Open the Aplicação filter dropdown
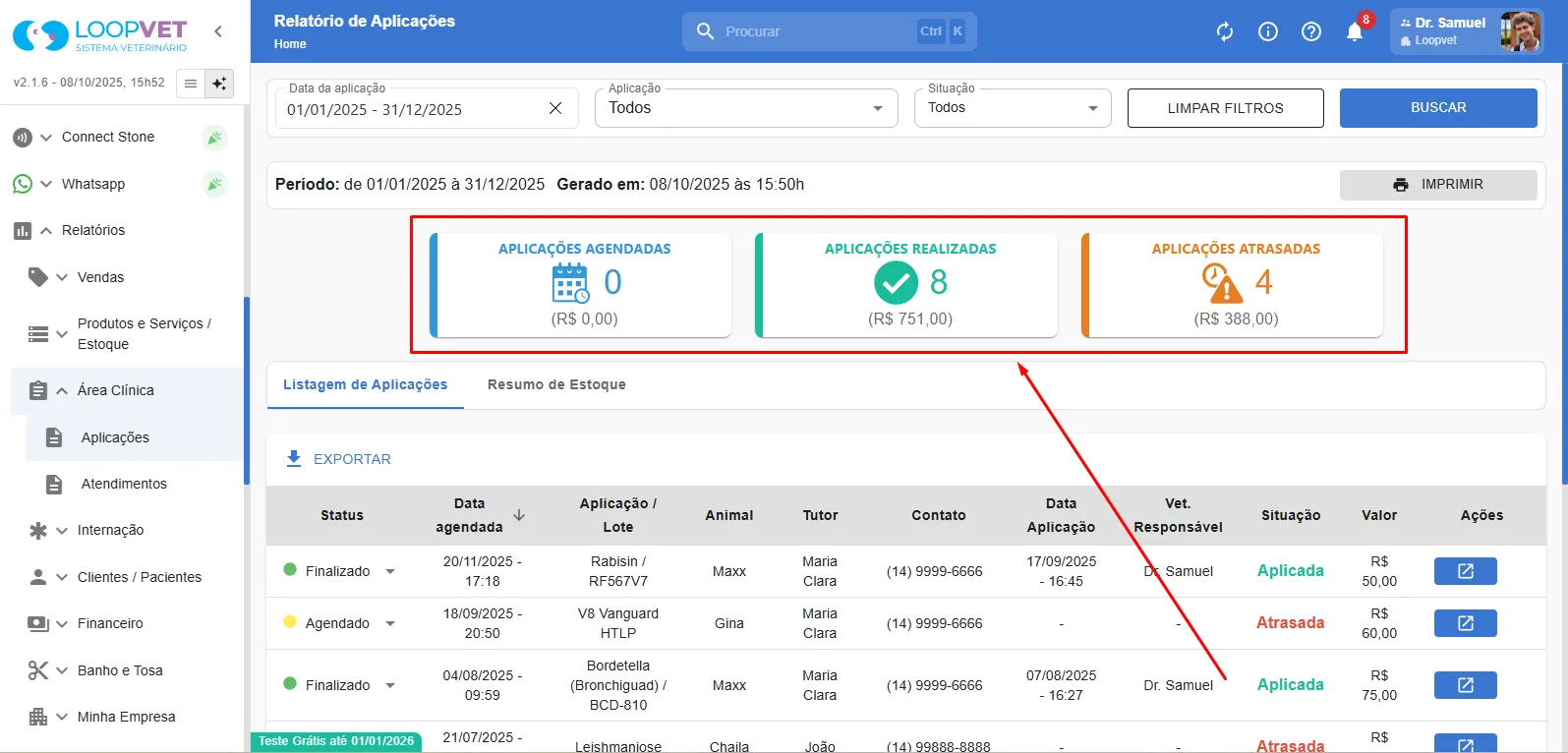Image resolution: width=1568 pixels, height=753 pixels. (746, 108)
